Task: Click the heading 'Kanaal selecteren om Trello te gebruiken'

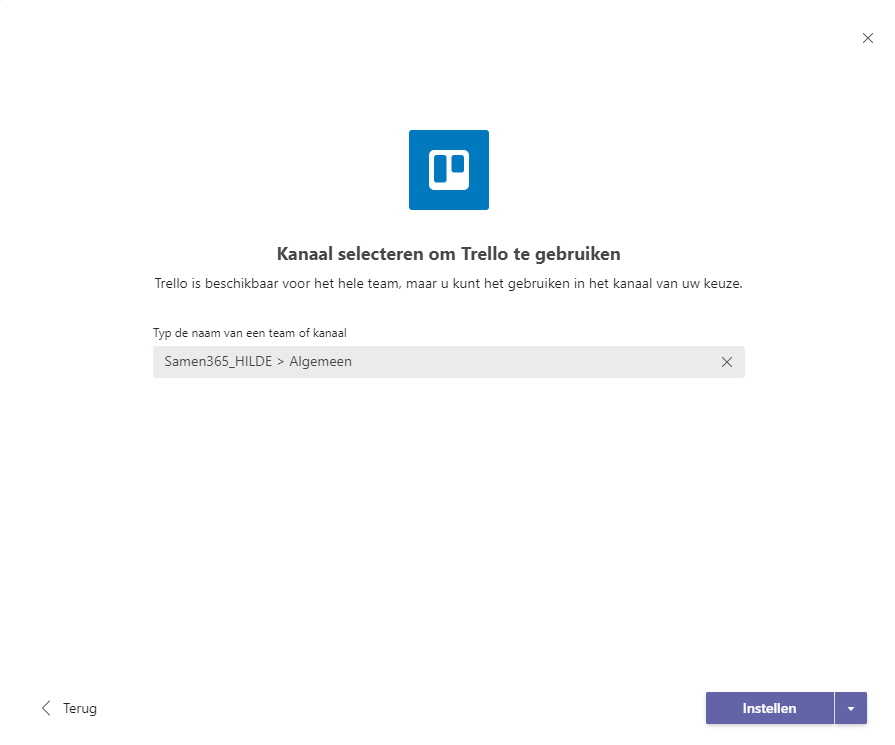Action: point(449,254)
